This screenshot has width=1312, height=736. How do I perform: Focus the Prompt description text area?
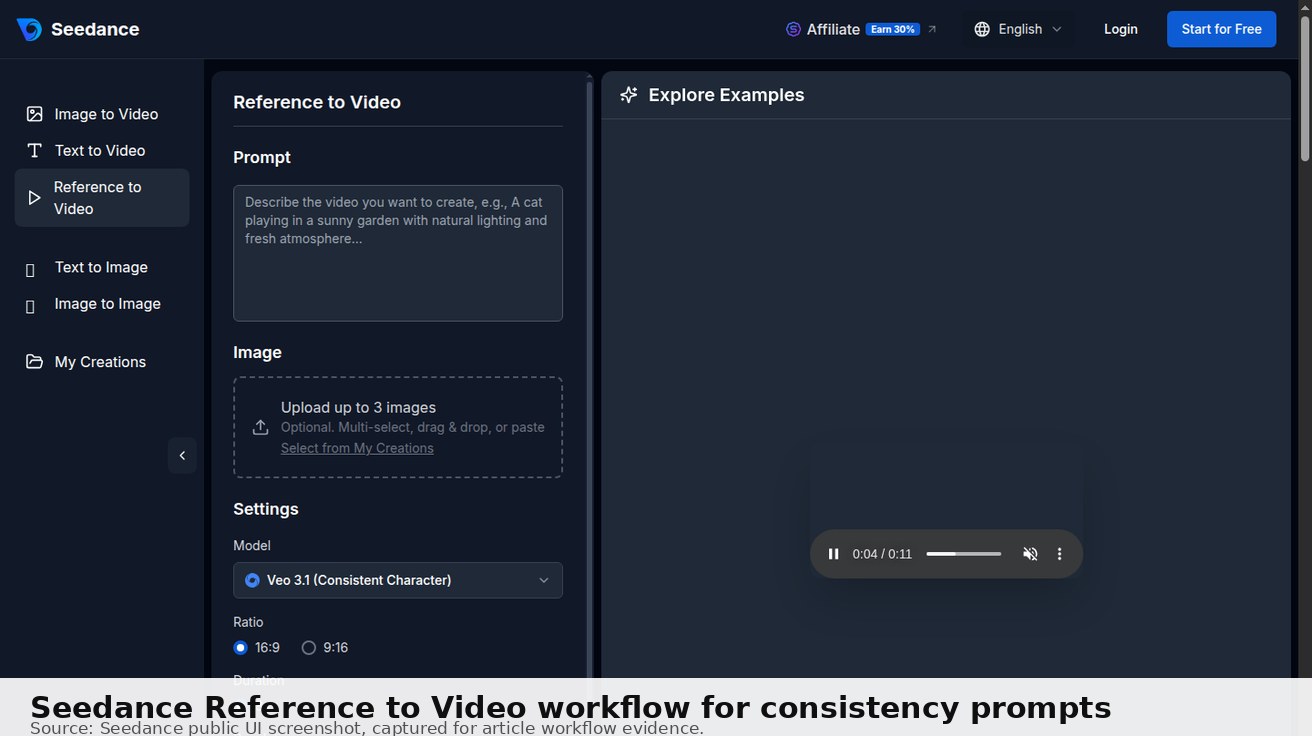398,253
